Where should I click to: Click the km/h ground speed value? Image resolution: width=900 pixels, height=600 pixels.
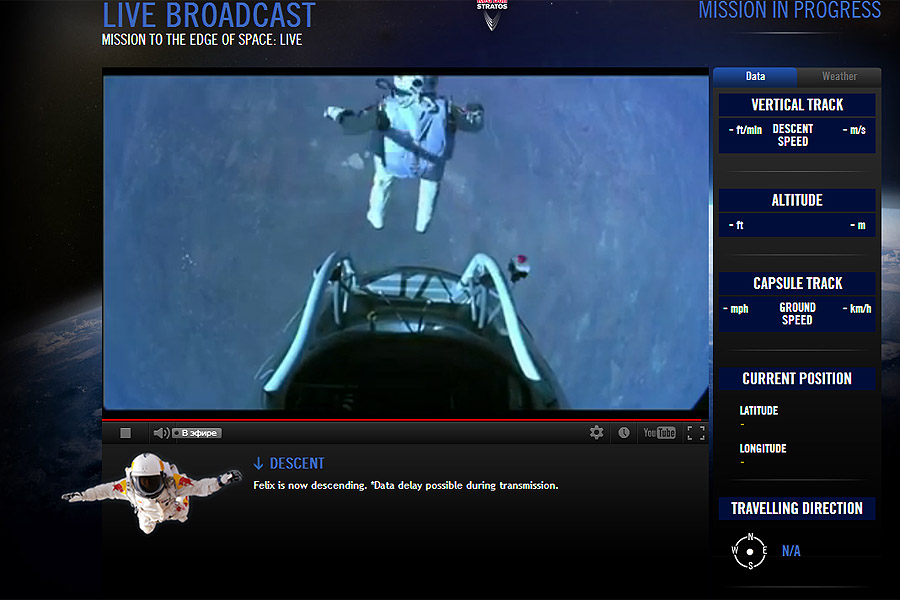857,309
